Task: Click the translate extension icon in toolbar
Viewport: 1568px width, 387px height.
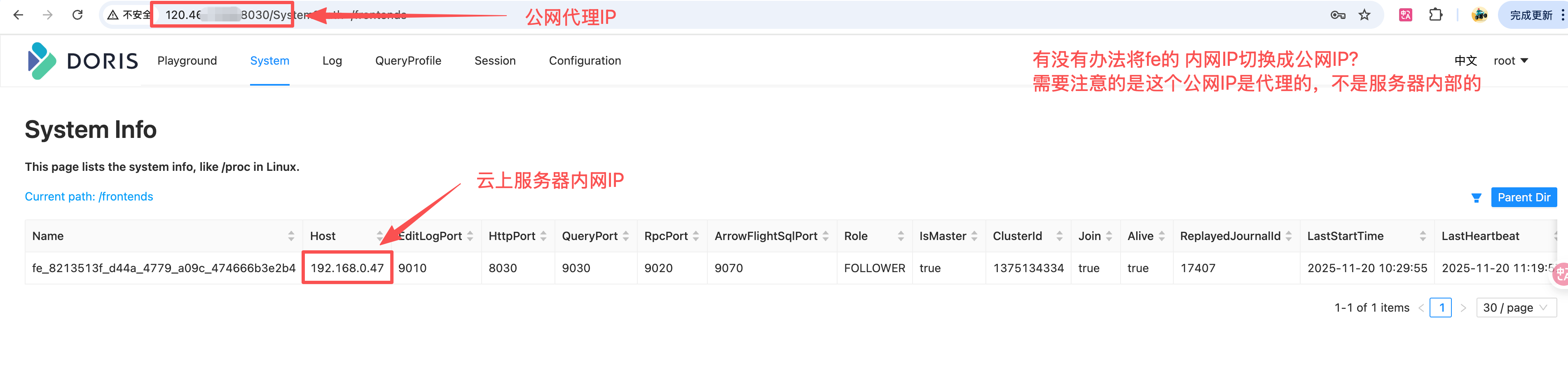Action: (1406, 14)
